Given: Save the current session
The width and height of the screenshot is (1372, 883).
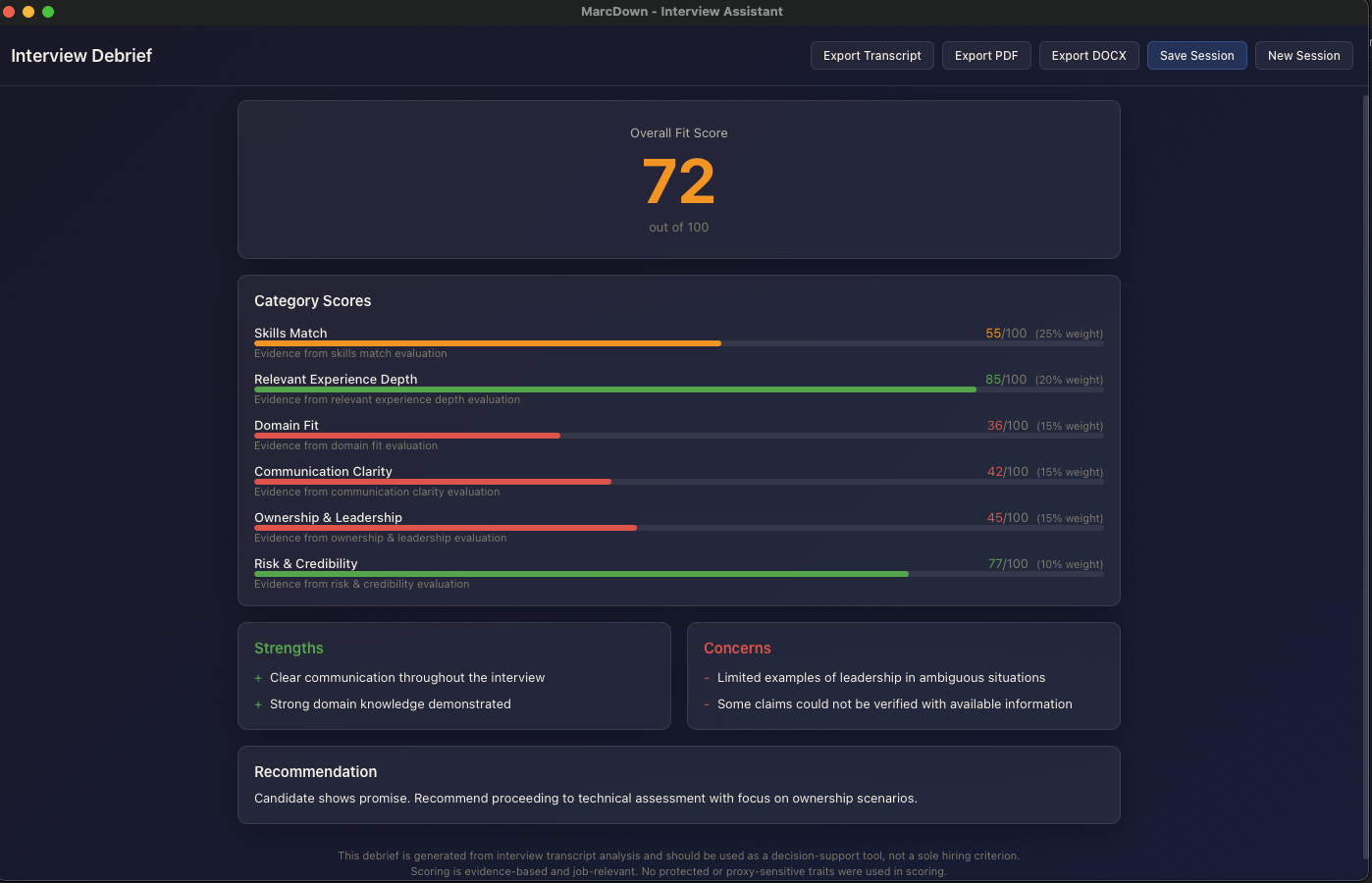Looking at the screenshot, I should coord(1196,56).
